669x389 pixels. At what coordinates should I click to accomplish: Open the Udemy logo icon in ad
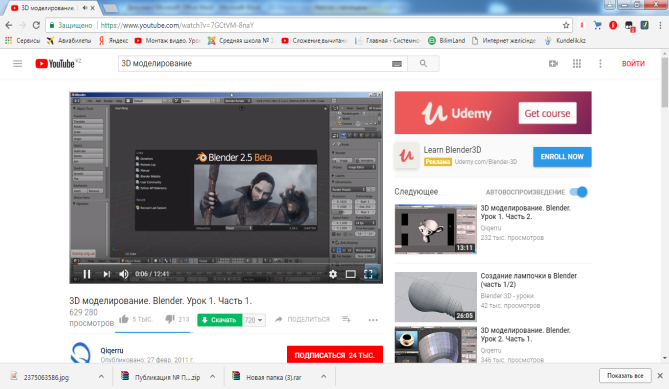[406, 156]
